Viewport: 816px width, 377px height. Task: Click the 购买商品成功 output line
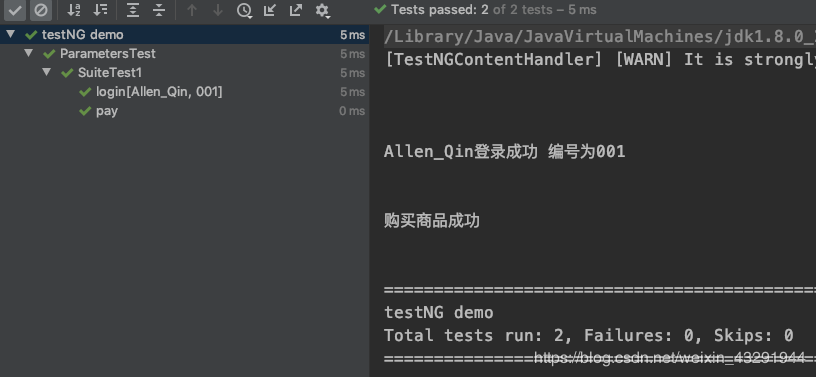point(431,221)
